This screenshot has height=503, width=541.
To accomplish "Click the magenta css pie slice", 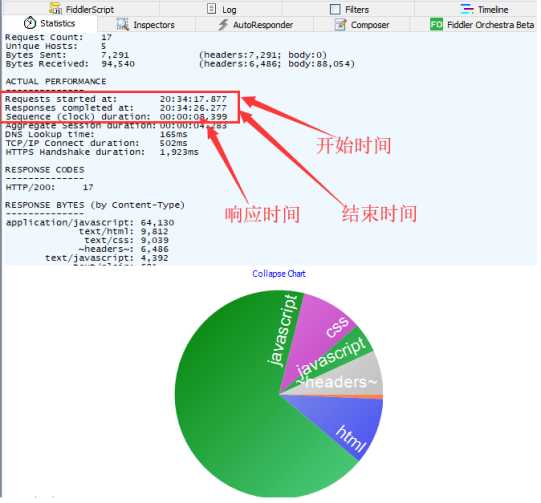I will pos(317,333).
